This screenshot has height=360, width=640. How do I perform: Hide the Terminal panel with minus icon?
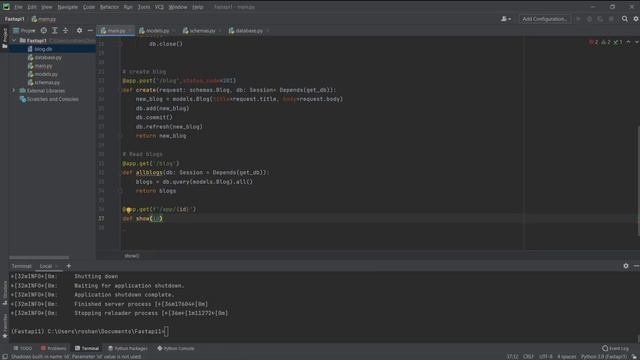tap(636, 266)
